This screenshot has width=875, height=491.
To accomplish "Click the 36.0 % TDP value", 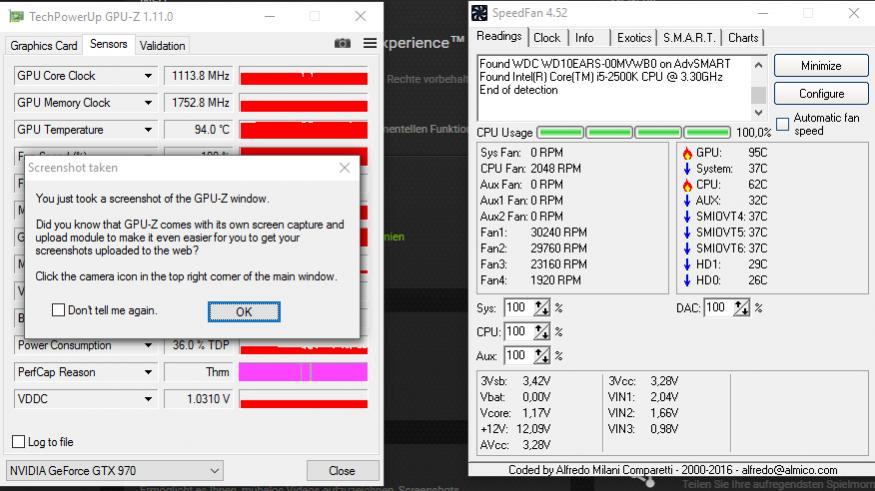I will pos(198,345).
